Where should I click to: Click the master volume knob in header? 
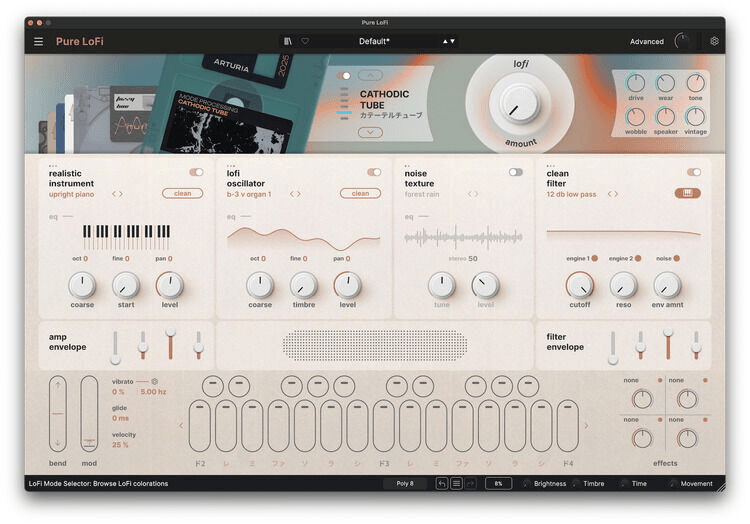click(683, 41)
